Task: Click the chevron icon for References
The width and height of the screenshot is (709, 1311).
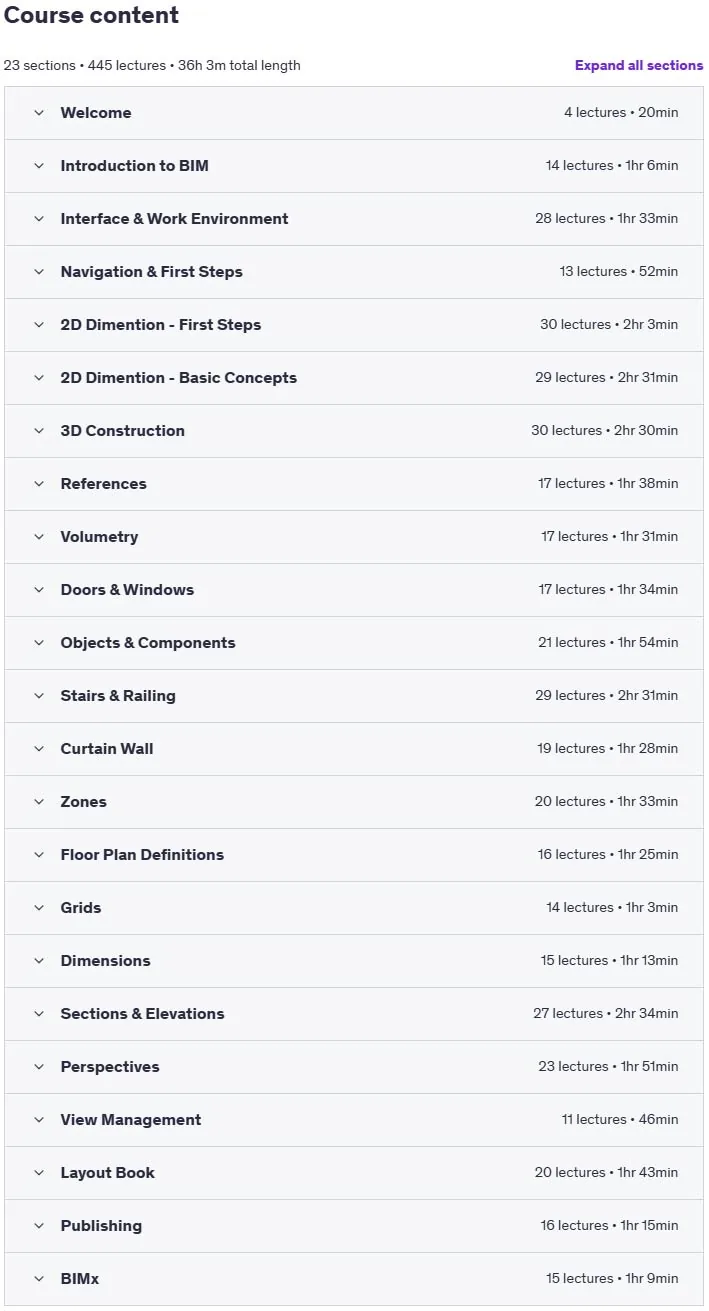Action: point(39,484)
